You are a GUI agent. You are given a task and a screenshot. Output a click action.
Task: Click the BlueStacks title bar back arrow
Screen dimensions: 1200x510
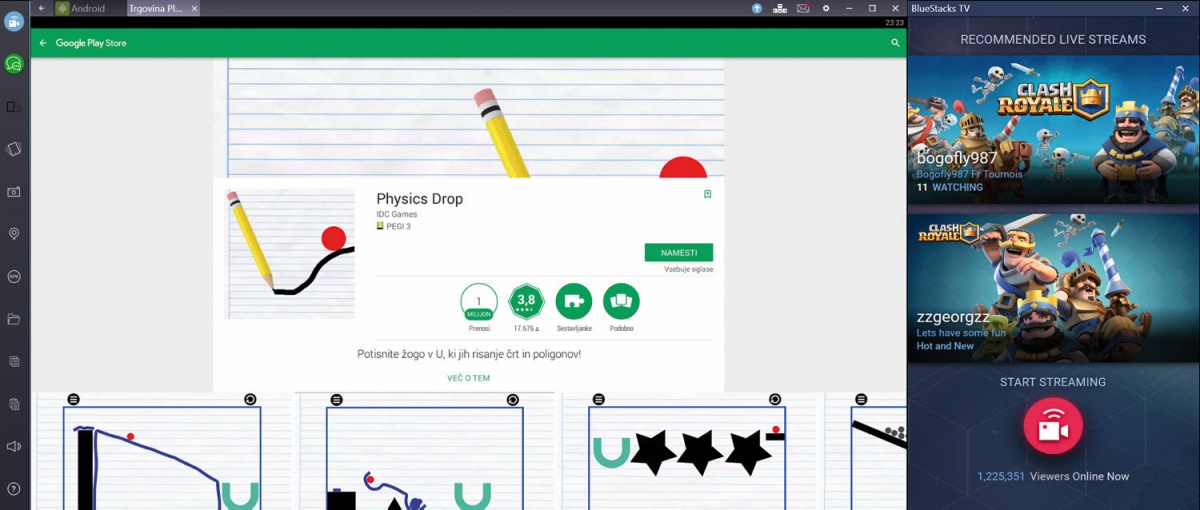[x=41, y=8]
